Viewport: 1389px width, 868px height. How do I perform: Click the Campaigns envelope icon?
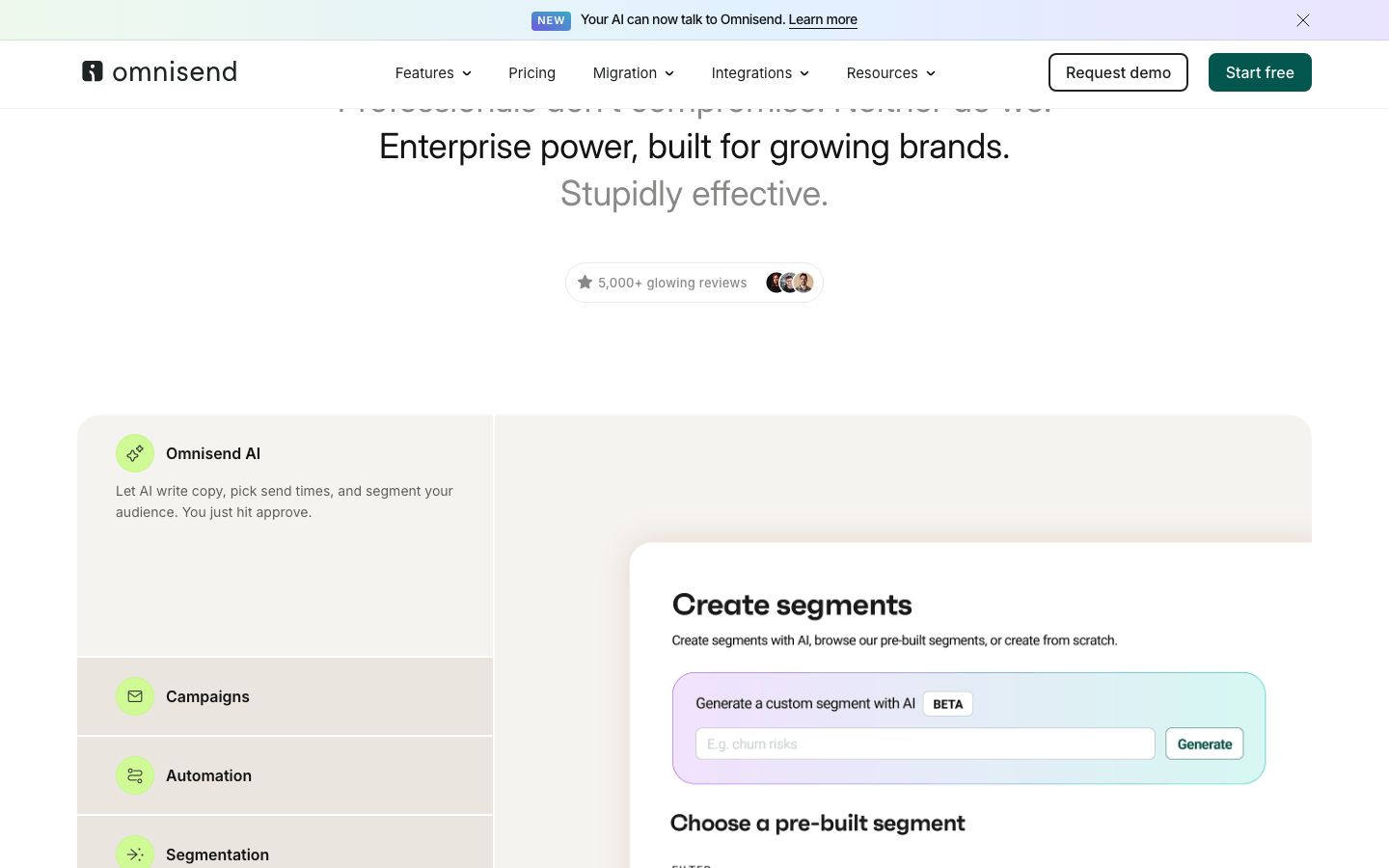point(135,696)
